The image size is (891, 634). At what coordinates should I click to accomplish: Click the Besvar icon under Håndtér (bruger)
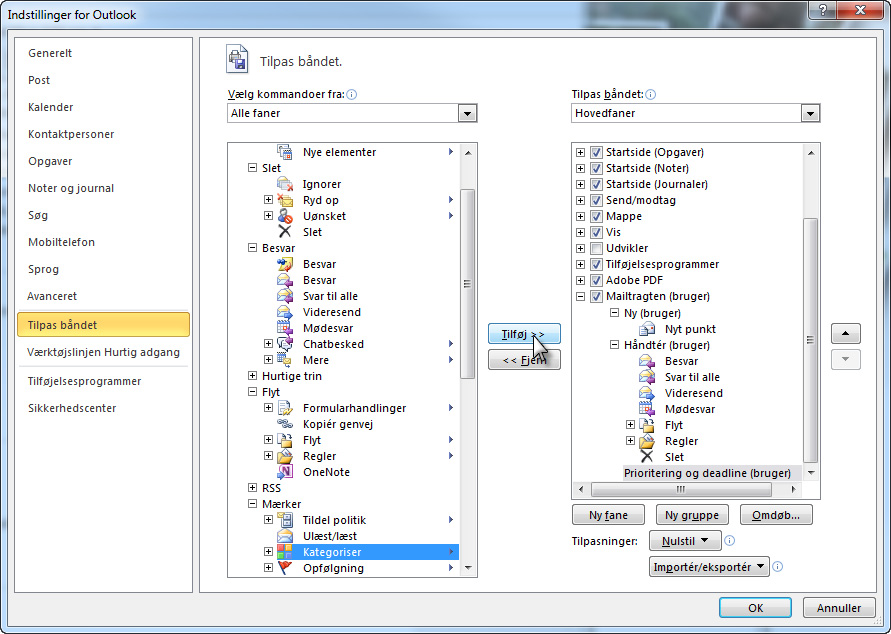647,361
